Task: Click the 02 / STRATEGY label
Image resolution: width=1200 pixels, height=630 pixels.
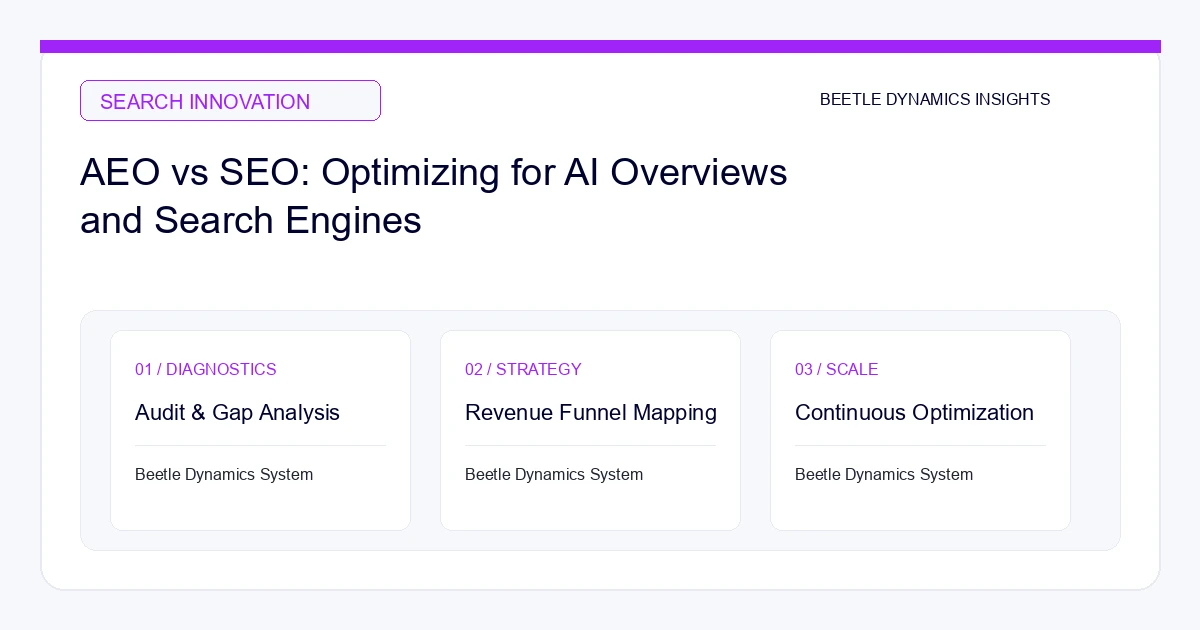Action: point(523,370)
